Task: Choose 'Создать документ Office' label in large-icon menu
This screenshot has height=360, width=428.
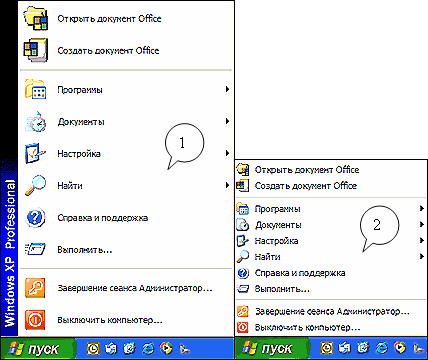Action: [108, 51]
